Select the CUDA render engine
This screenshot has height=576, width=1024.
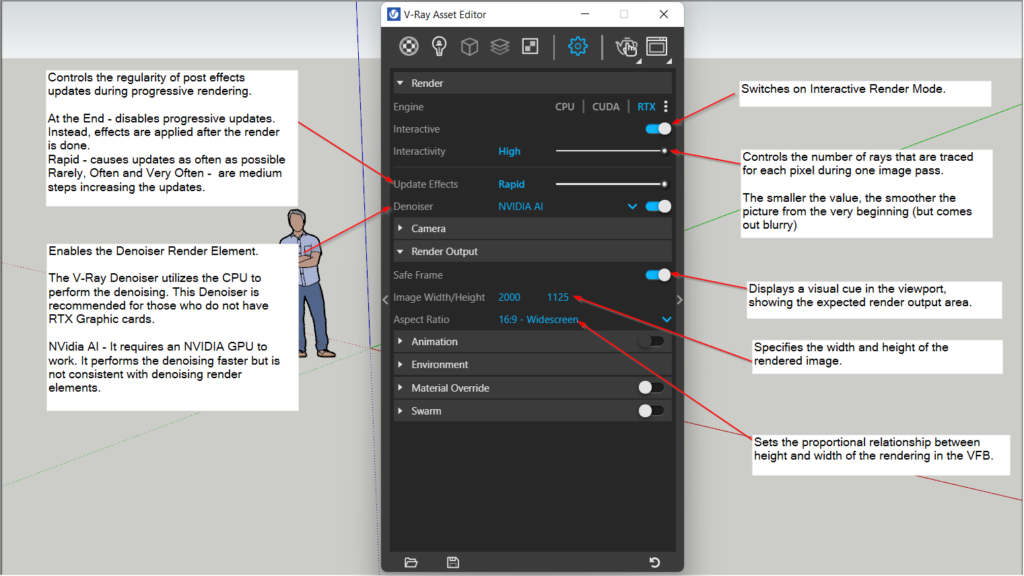[x=605, y=106]
